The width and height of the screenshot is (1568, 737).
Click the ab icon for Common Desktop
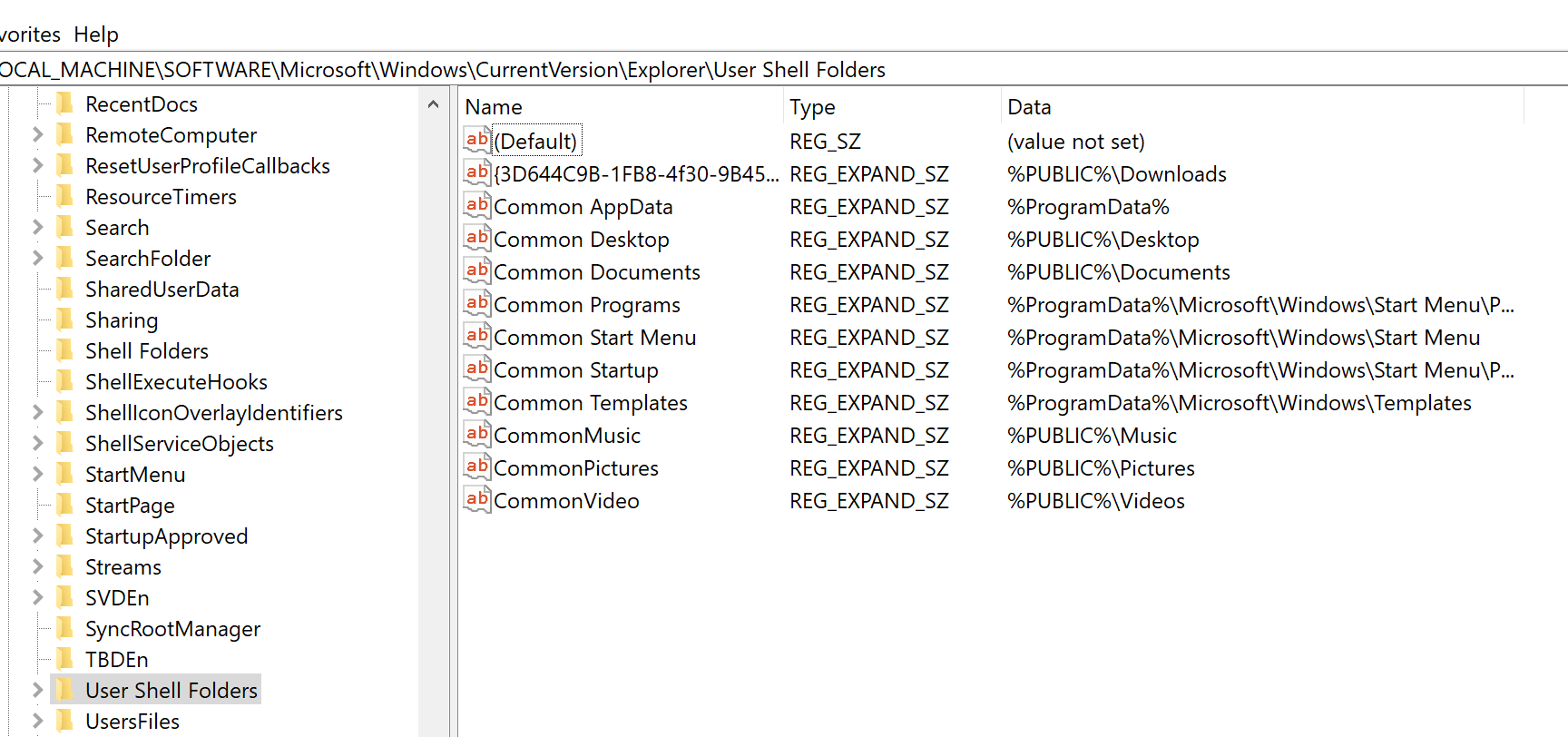tap(477, 238)
